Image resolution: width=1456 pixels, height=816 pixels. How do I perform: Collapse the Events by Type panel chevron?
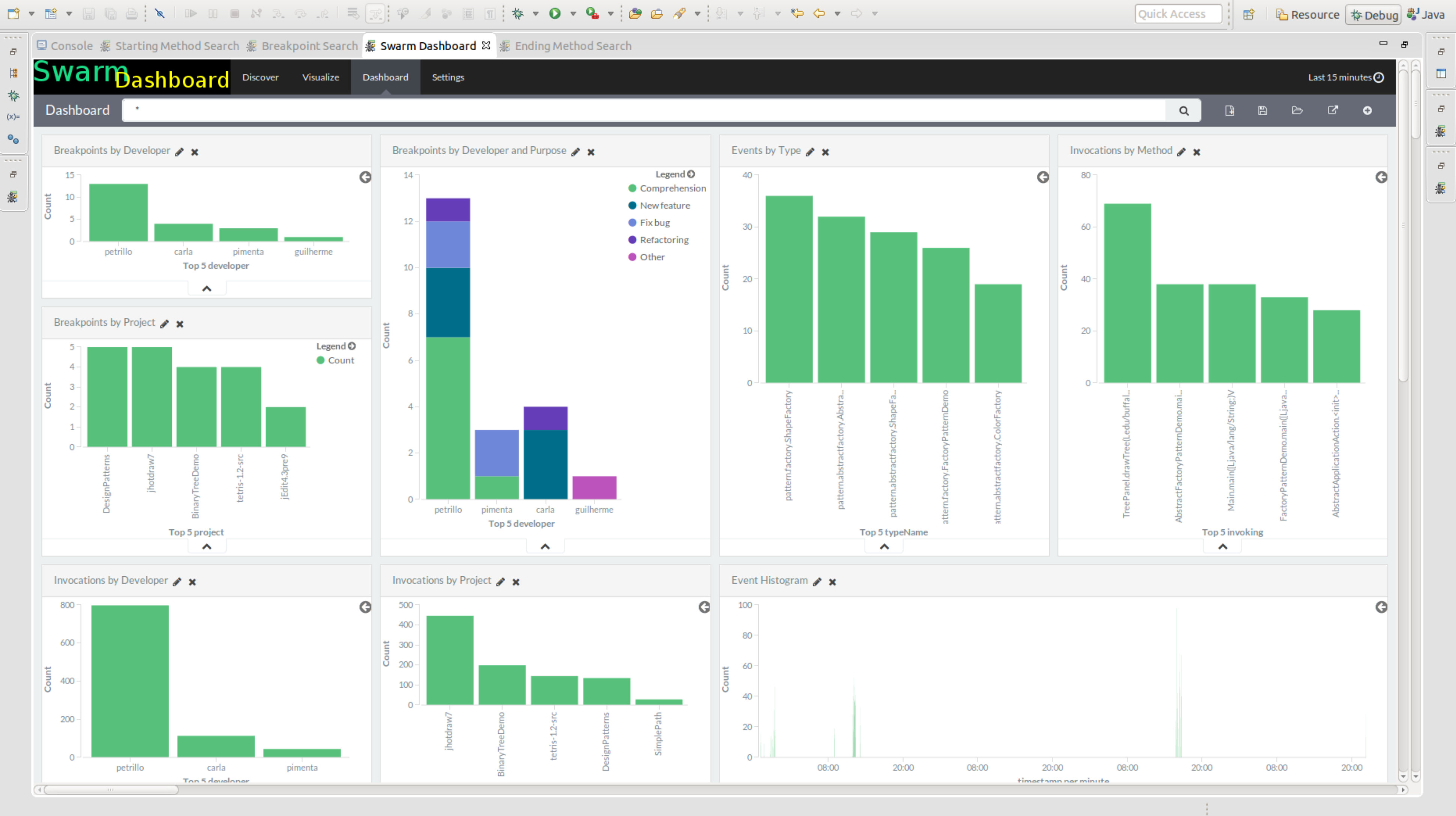pos(884,546)
